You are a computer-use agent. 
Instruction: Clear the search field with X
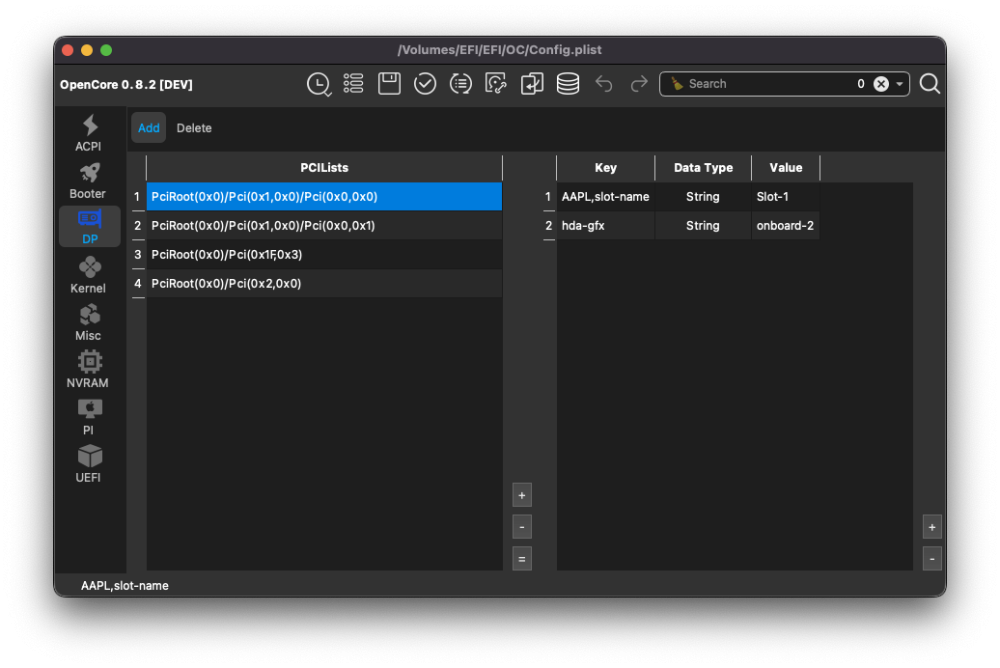click(881, 84)
